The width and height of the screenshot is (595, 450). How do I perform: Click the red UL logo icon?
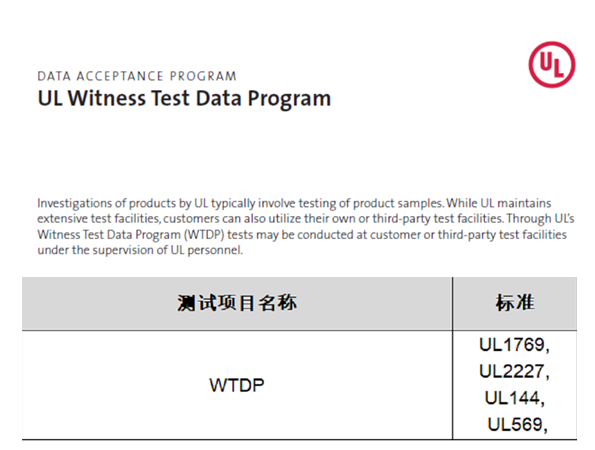coord(552,65)
